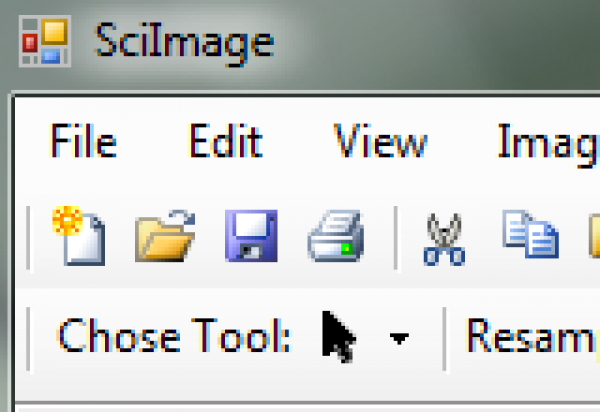Open the Image menu

tap(548, 143)
